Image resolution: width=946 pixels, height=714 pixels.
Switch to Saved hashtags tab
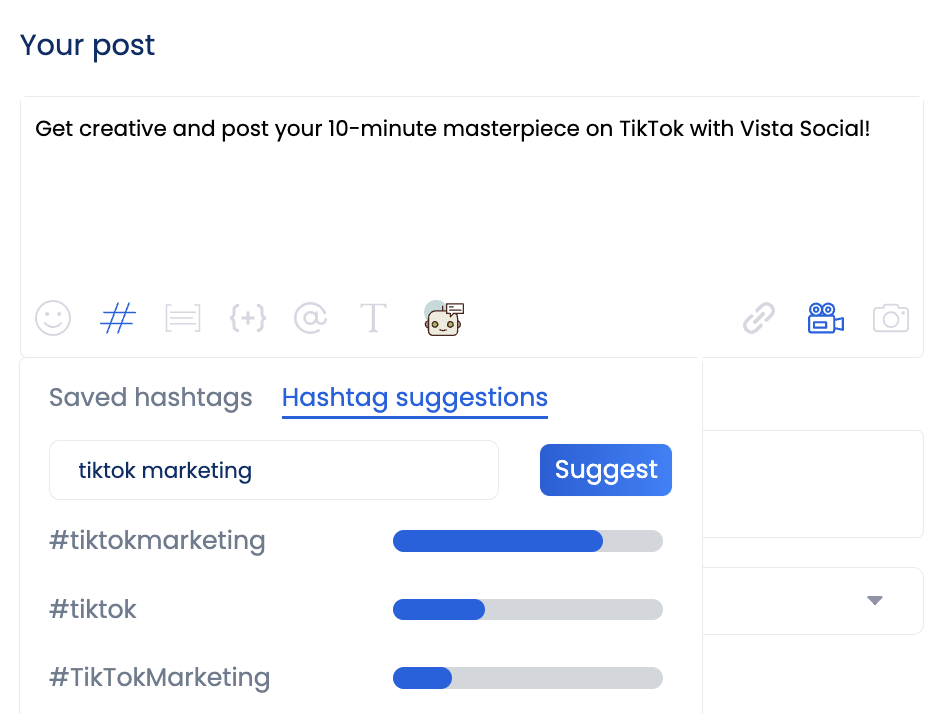tap(150, 397)
